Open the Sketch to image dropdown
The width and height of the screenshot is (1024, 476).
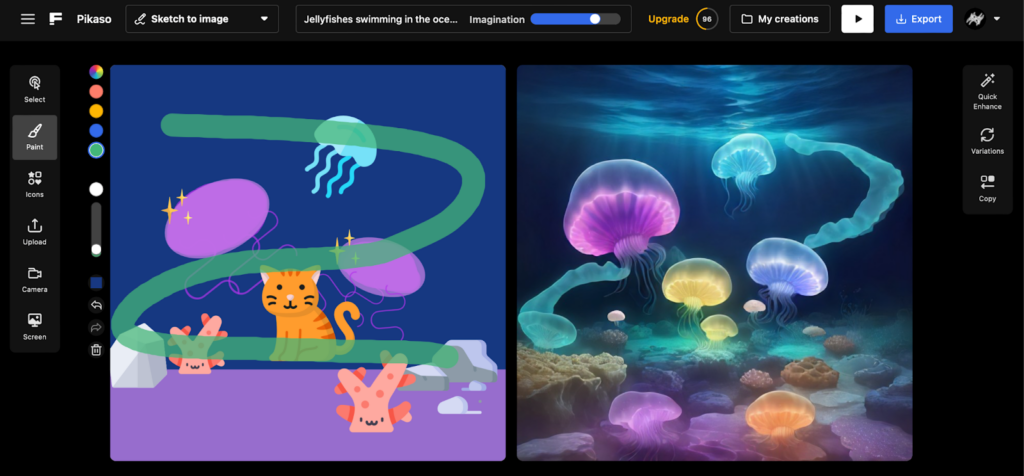pyautogui.click(x=202, y=19)
